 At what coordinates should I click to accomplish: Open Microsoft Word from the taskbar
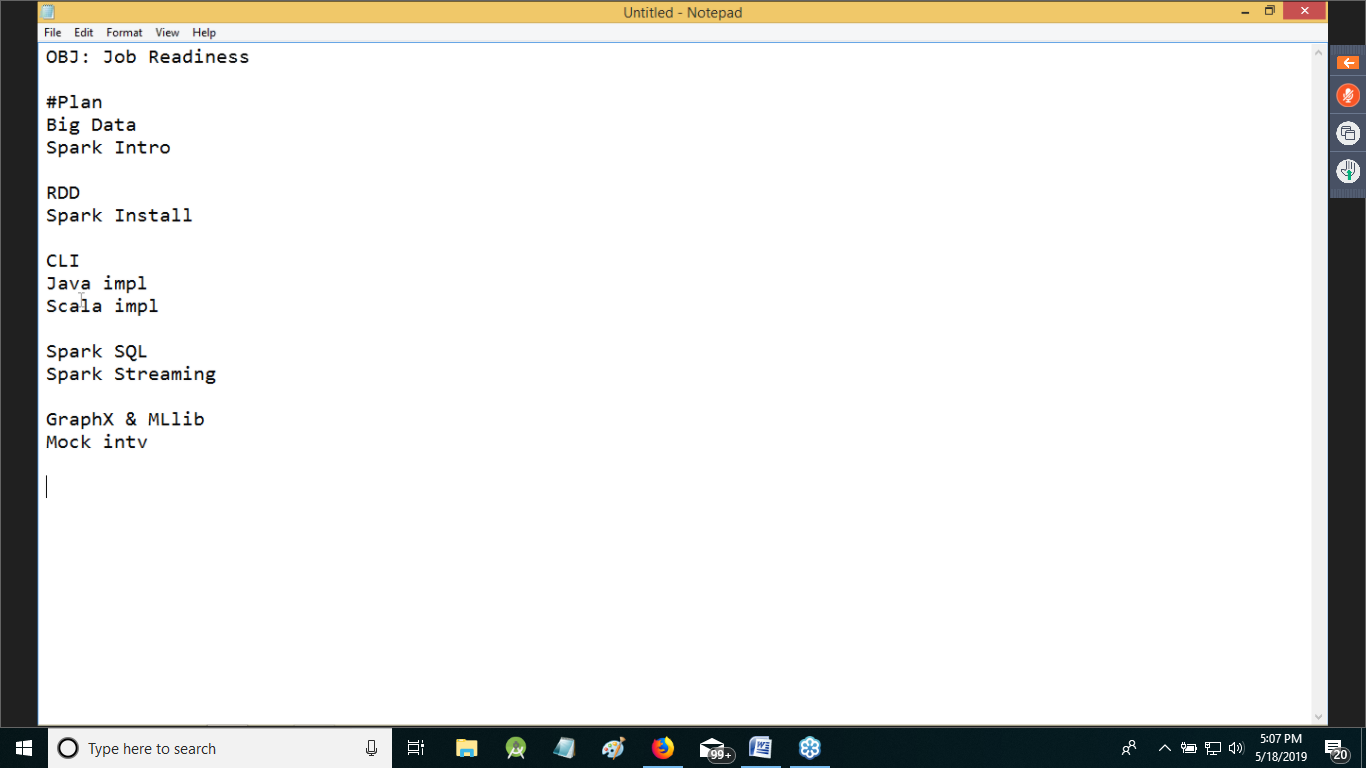tap(761, 748)
